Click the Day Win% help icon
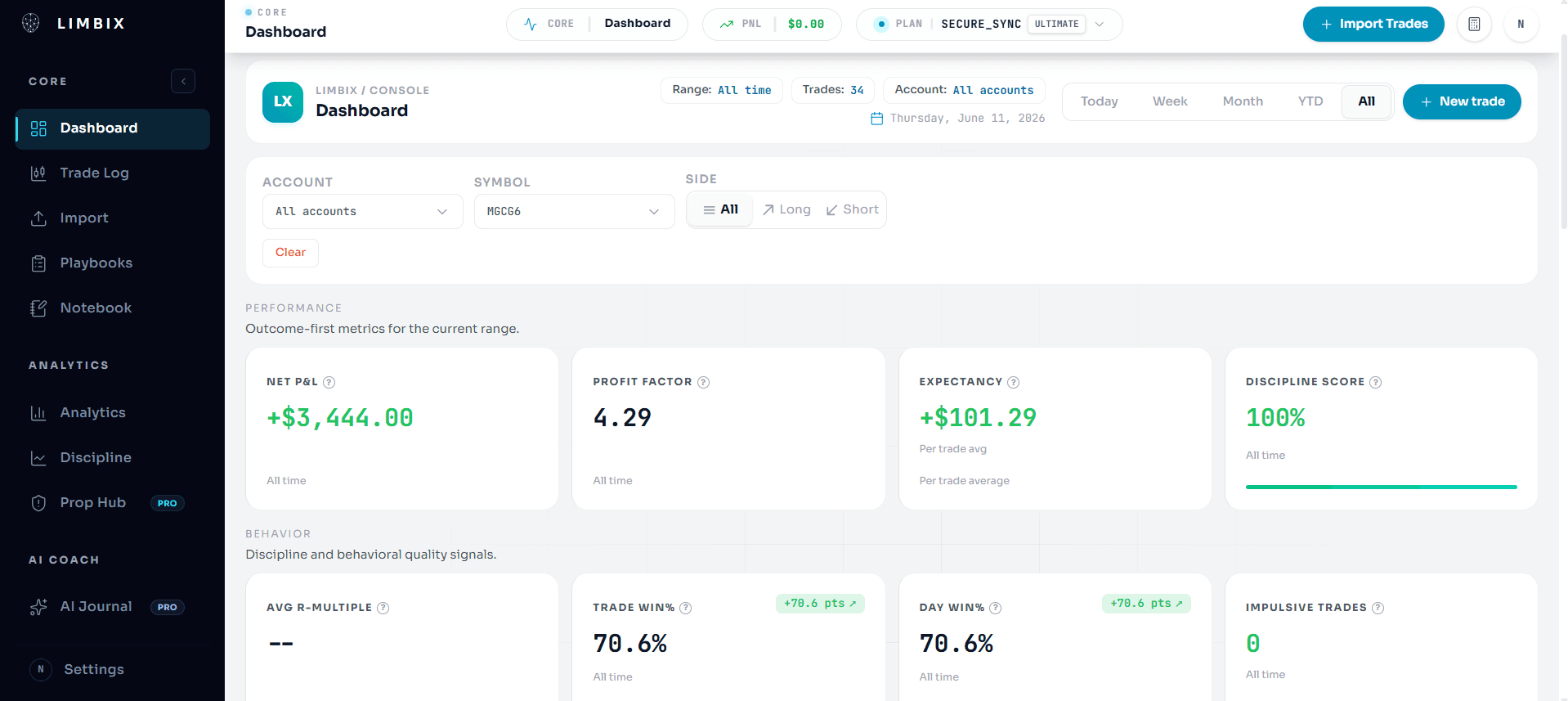 click(996, 608)
